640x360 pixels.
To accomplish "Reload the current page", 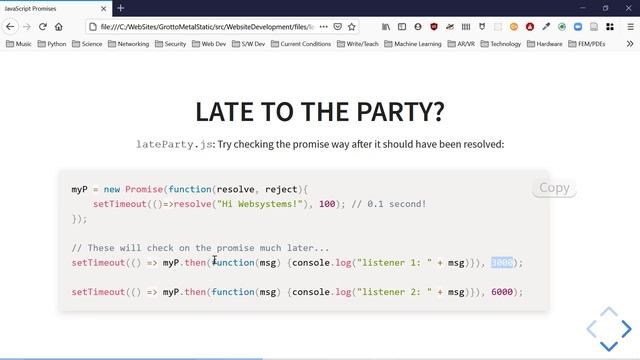I will 42,27.
